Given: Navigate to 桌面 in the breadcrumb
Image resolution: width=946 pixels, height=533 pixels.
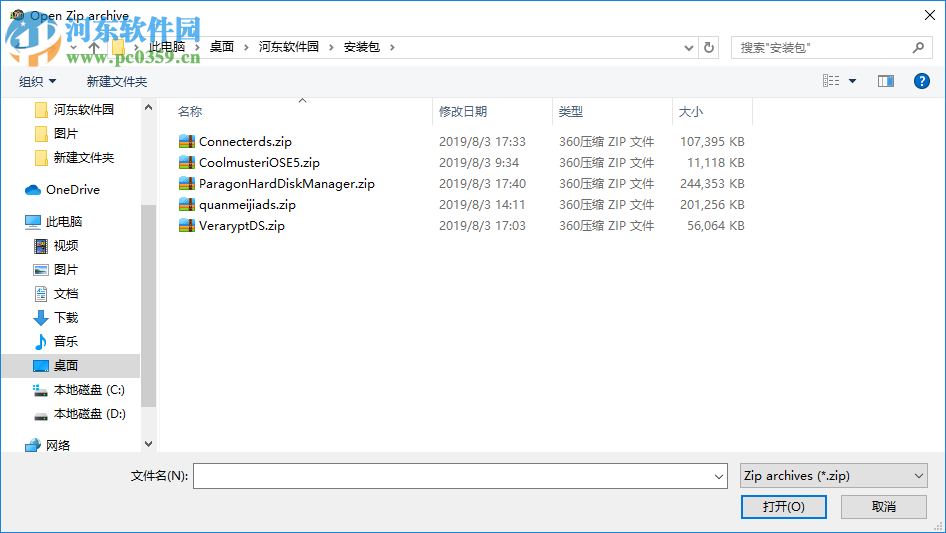Looking at the screenshot, I should 221,47.
